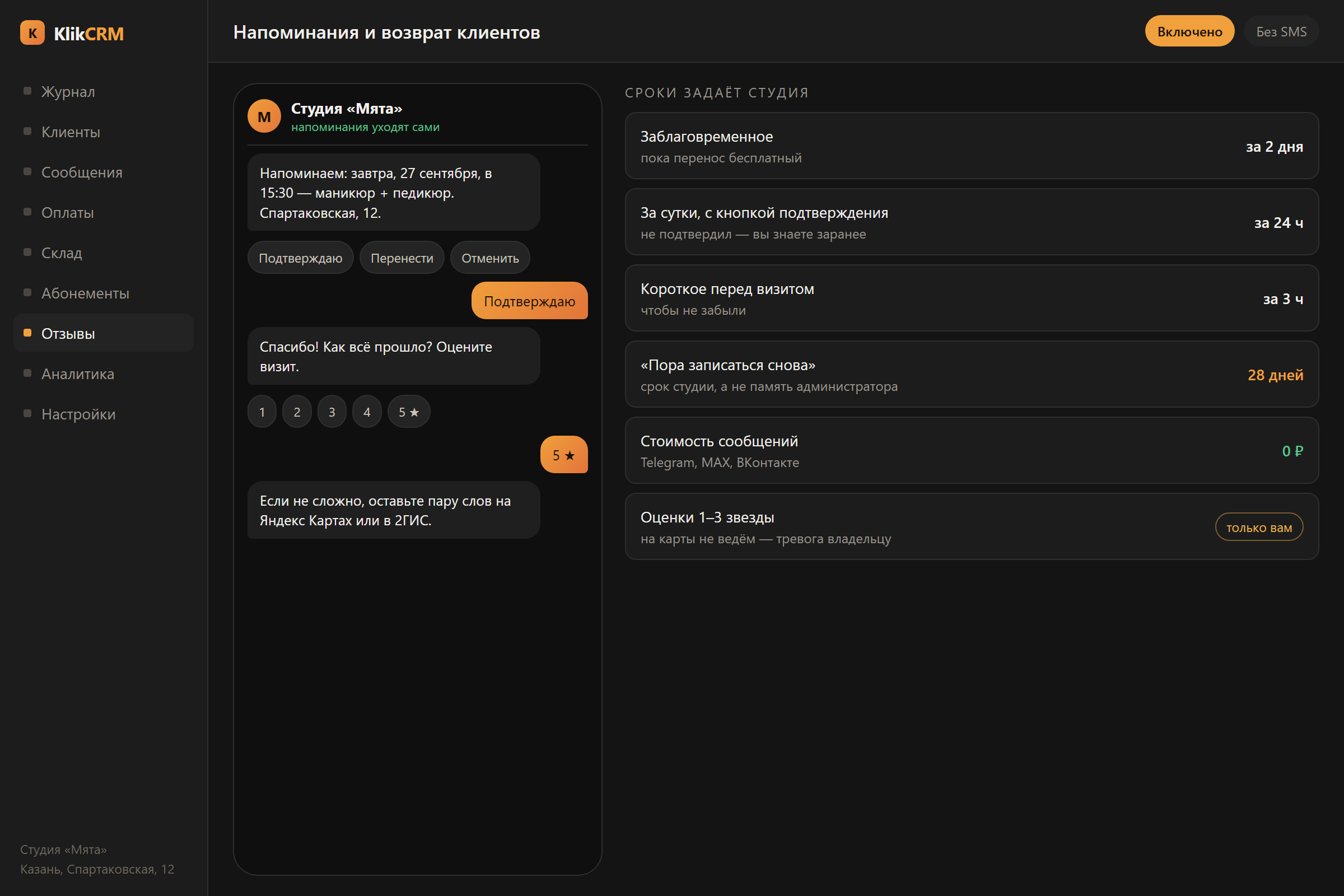
Task: Click the только вам badge
Action: [x=1259, y=527]
